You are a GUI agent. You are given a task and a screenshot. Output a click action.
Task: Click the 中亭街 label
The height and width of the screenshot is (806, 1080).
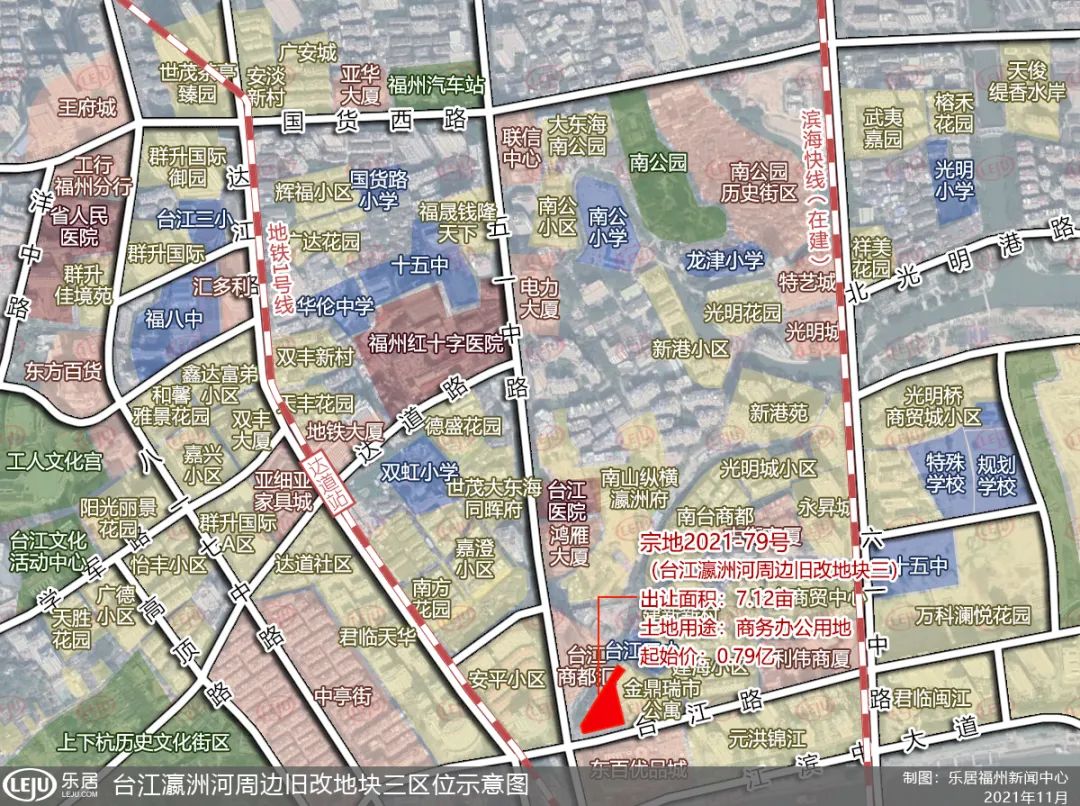pyautogui.click(x=343, y=696)
